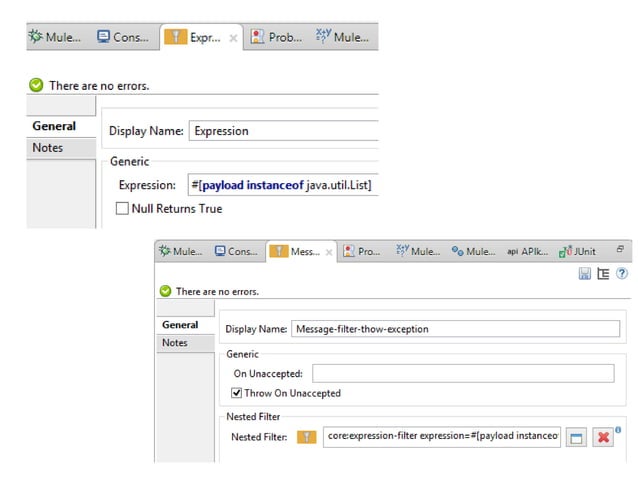The width and height of the screenshot is (638, 478).
Task: Close the Expr... tab in upper panel
Action: (233, 38)
